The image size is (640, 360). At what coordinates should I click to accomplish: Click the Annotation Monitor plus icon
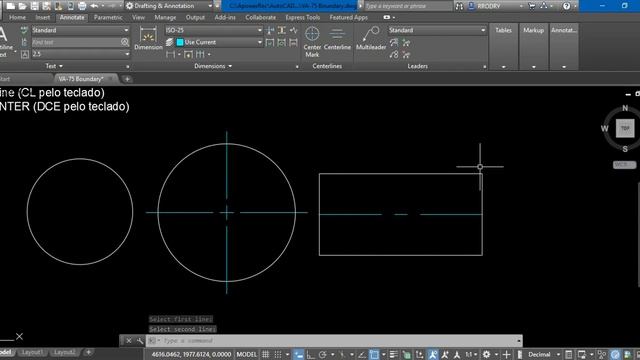507,354
